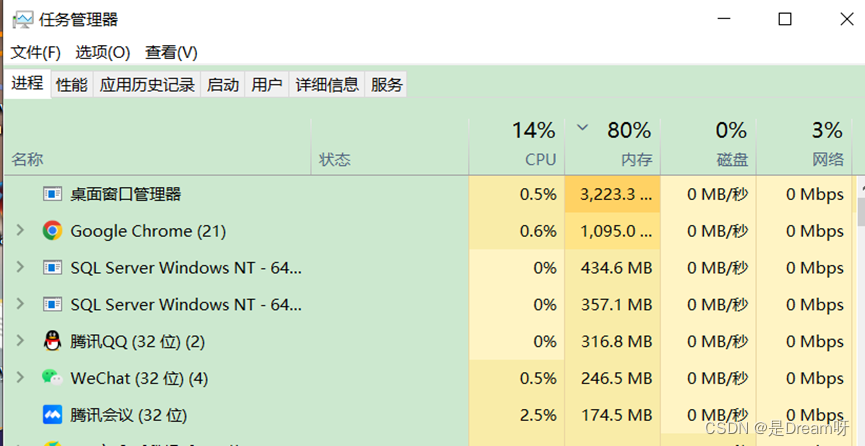Click 腾讯QQ's 0 Mbps network cell

[804, 341]
